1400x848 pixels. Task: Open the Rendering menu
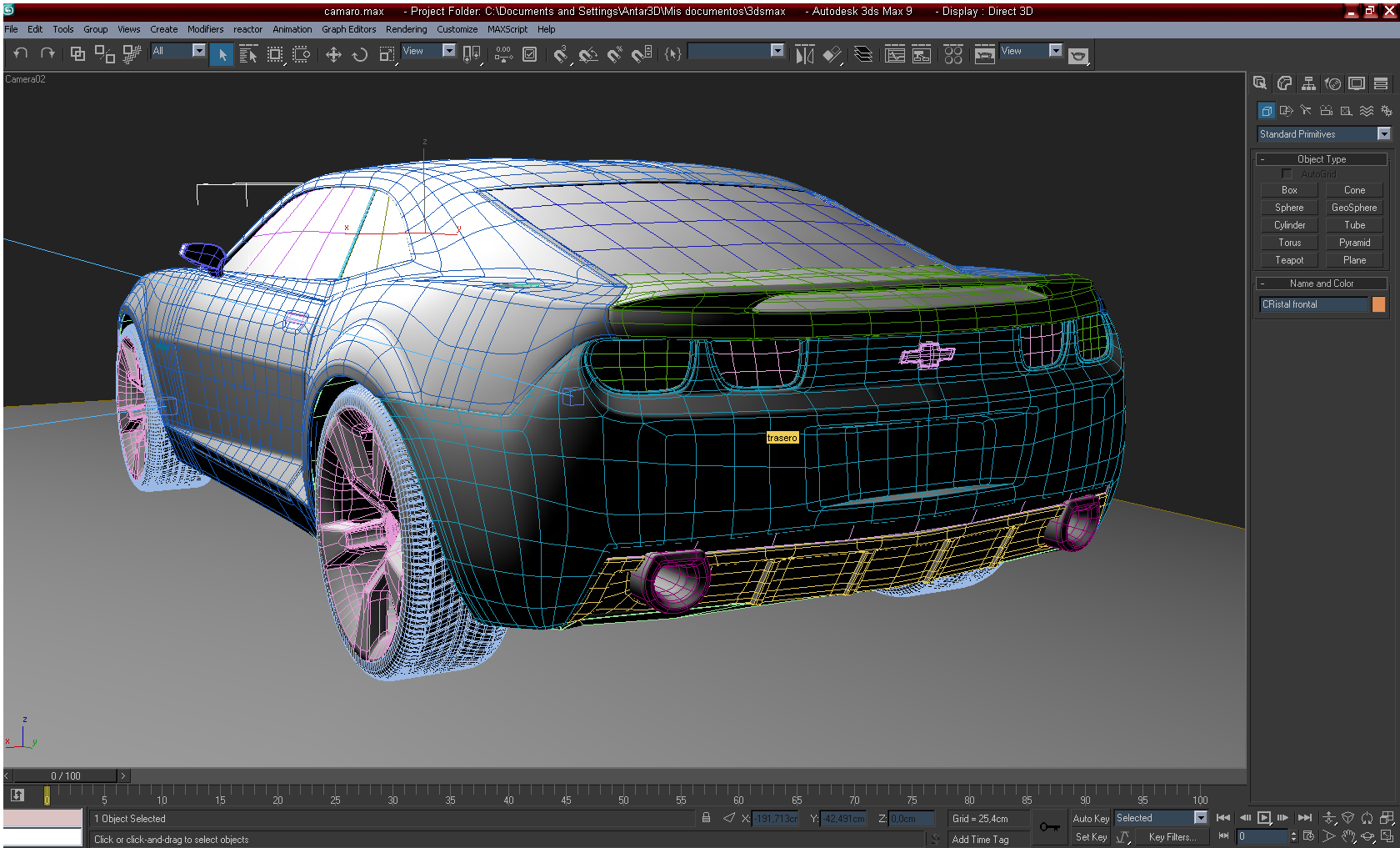406,29
